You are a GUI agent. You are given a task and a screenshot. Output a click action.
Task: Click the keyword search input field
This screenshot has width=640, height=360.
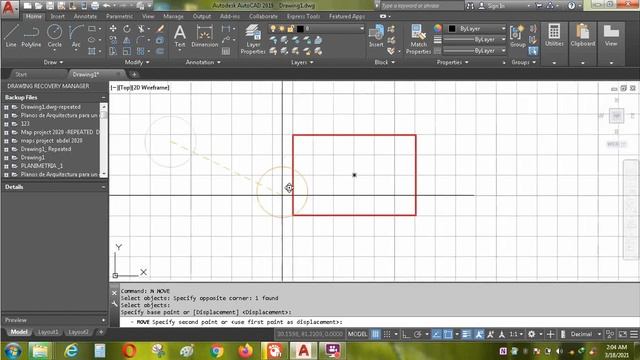coord(422,6)
